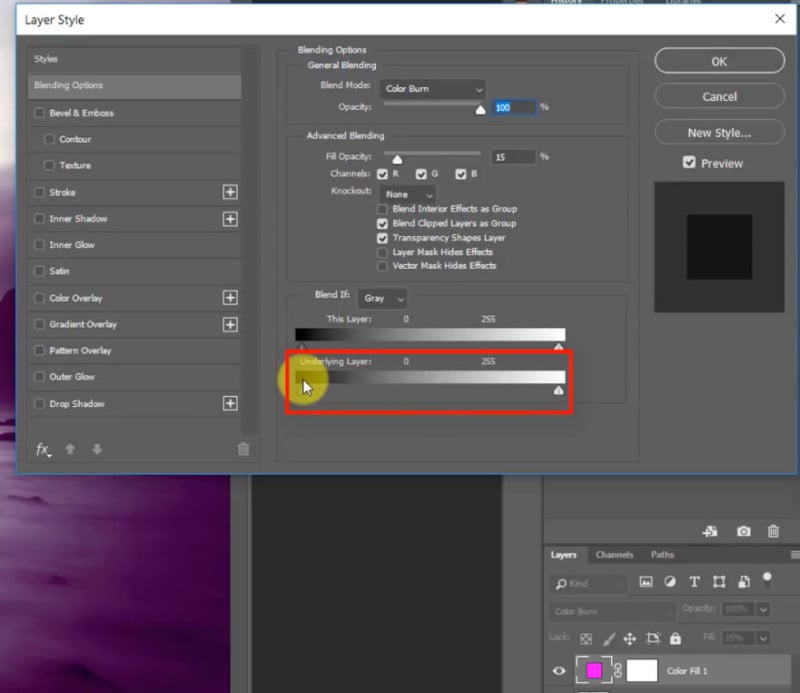Close the Layer Style dialog
This screenshot has height=693, width=800.
click(780, 19)
